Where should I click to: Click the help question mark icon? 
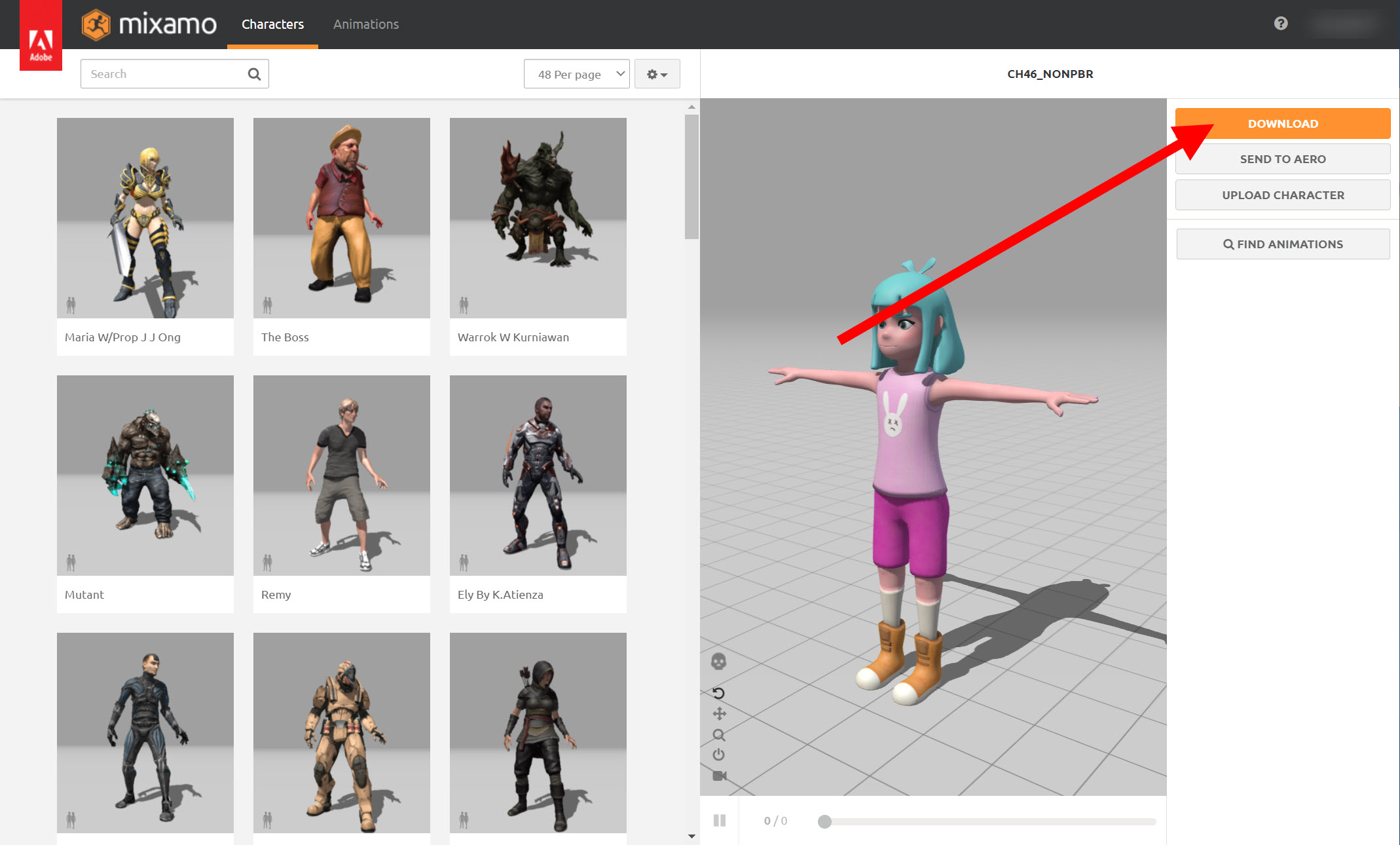click(x=1281, y=24)
